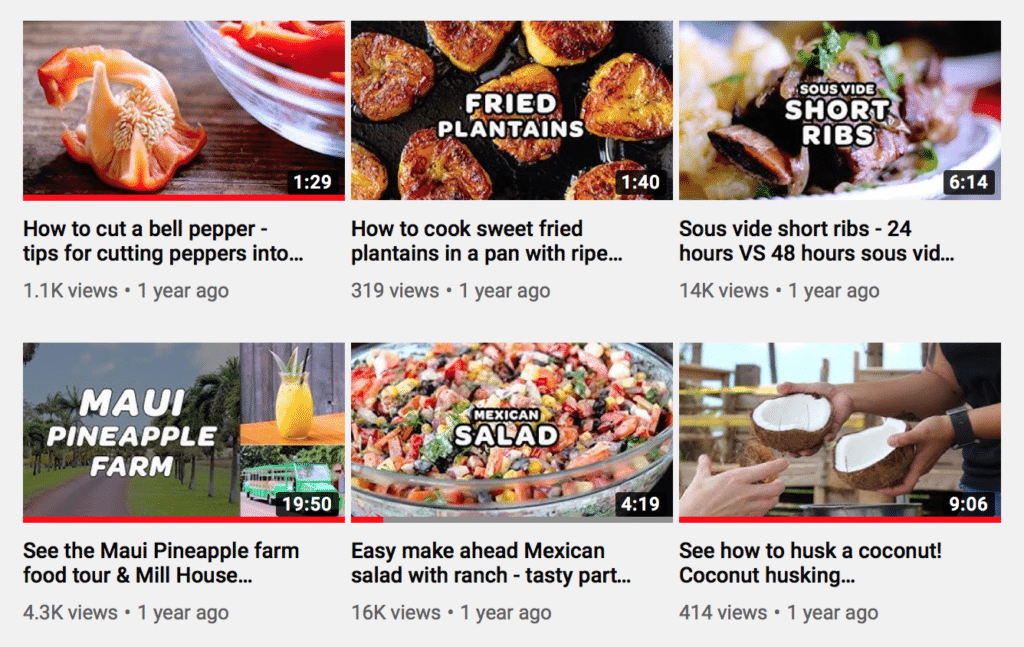Viewport: 1024px width, 647px height.
Task: Click the red watch progress bar under Mexican Salad
Action: tap(367, 520)
